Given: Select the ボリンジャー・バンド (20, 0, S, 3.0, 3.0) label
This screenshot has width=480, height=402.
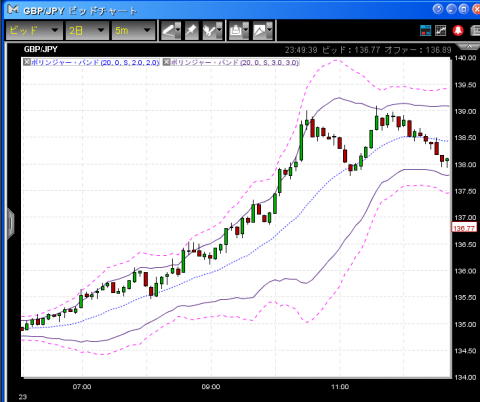Looking at the screenshot, I should click(x=235, y=62).
